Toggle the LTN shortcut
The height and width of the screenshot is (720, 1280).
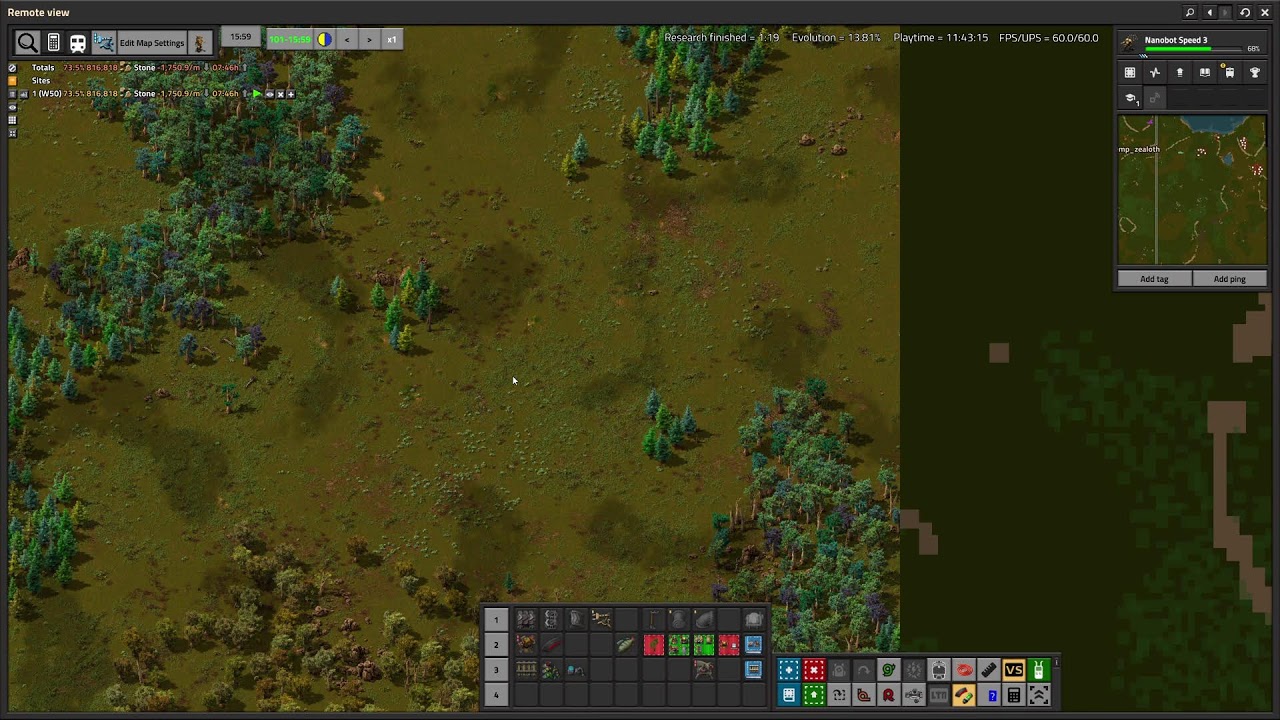[x=939, y=695]
